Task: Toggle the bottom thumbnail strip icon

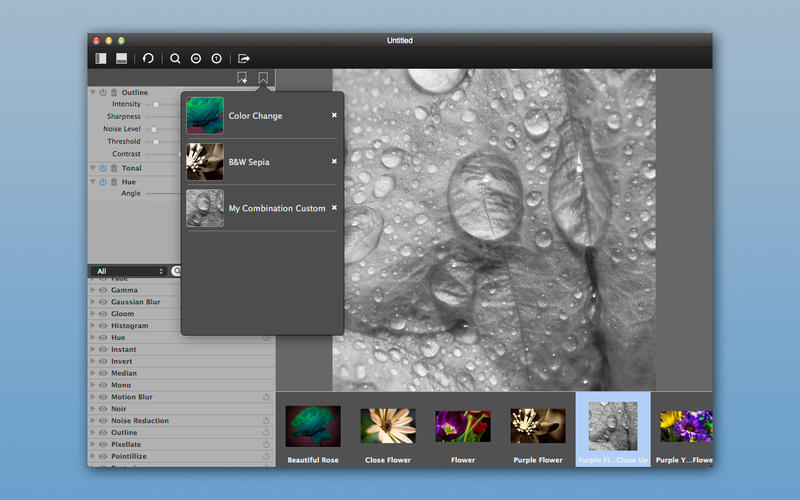Action: pos(121,58)
